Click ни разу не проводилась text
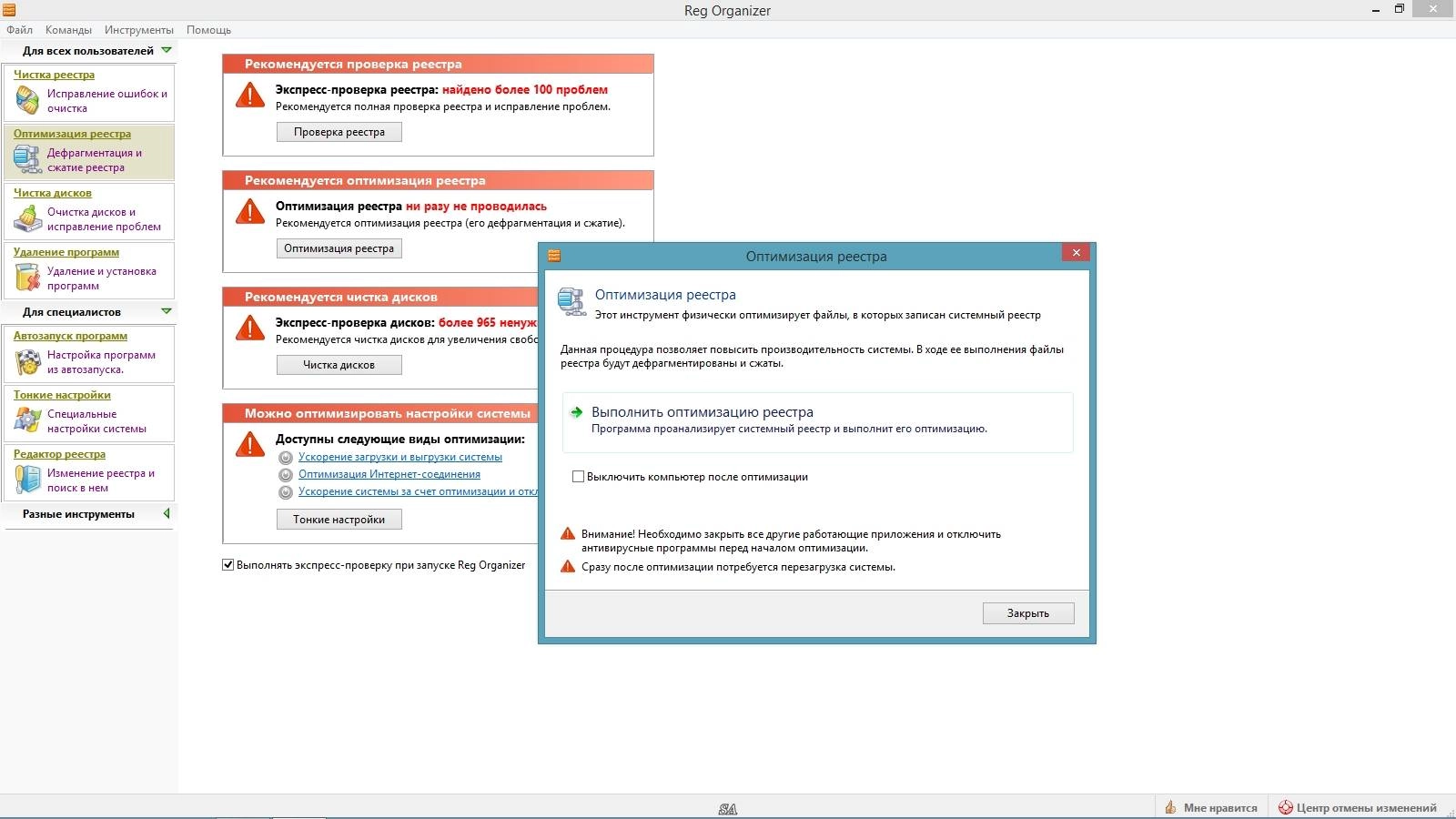This screenshot has width=1456, height=819. [476, 207]
